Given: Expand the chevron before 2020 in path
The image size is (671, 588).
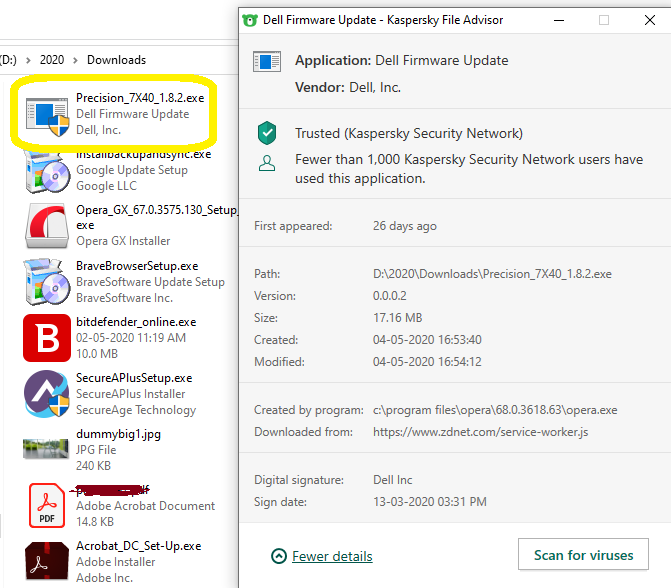Looking at the screenshot, I should 28,60.
